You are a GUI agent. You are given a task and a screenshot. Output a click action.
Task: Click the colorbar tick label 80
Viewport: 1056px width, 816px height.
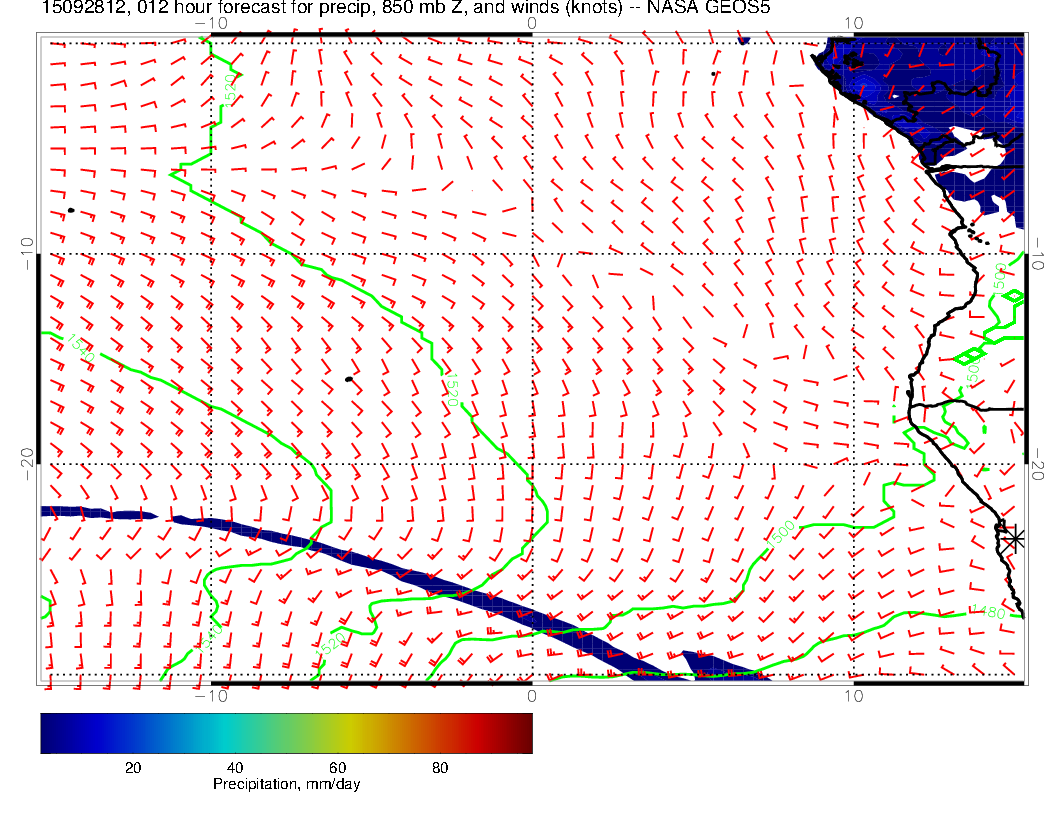[439, 768]
